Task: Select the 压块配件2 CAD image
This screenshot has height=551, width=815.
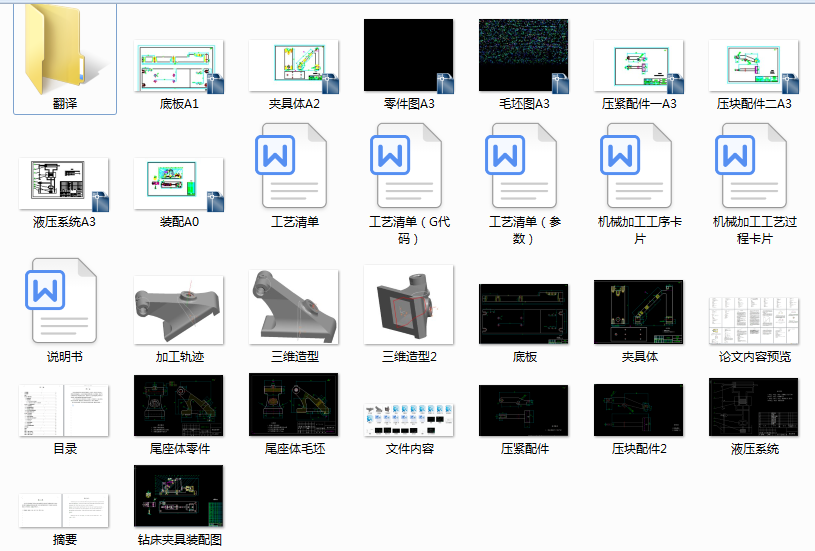Action: 639,410
